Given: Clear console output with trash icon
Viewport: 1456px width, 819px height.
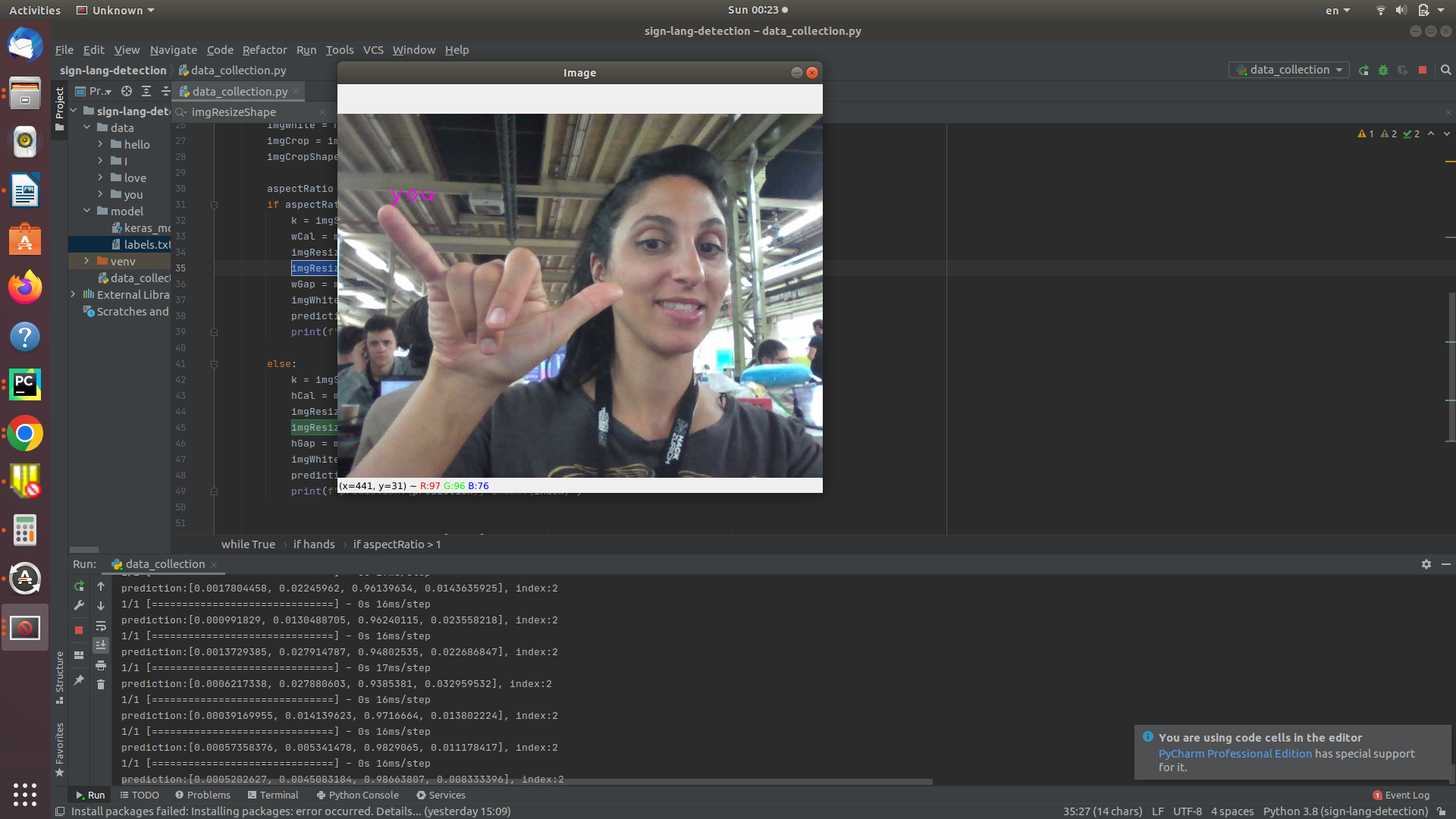Looking at the screenshot, I should [x=101, y=685].
